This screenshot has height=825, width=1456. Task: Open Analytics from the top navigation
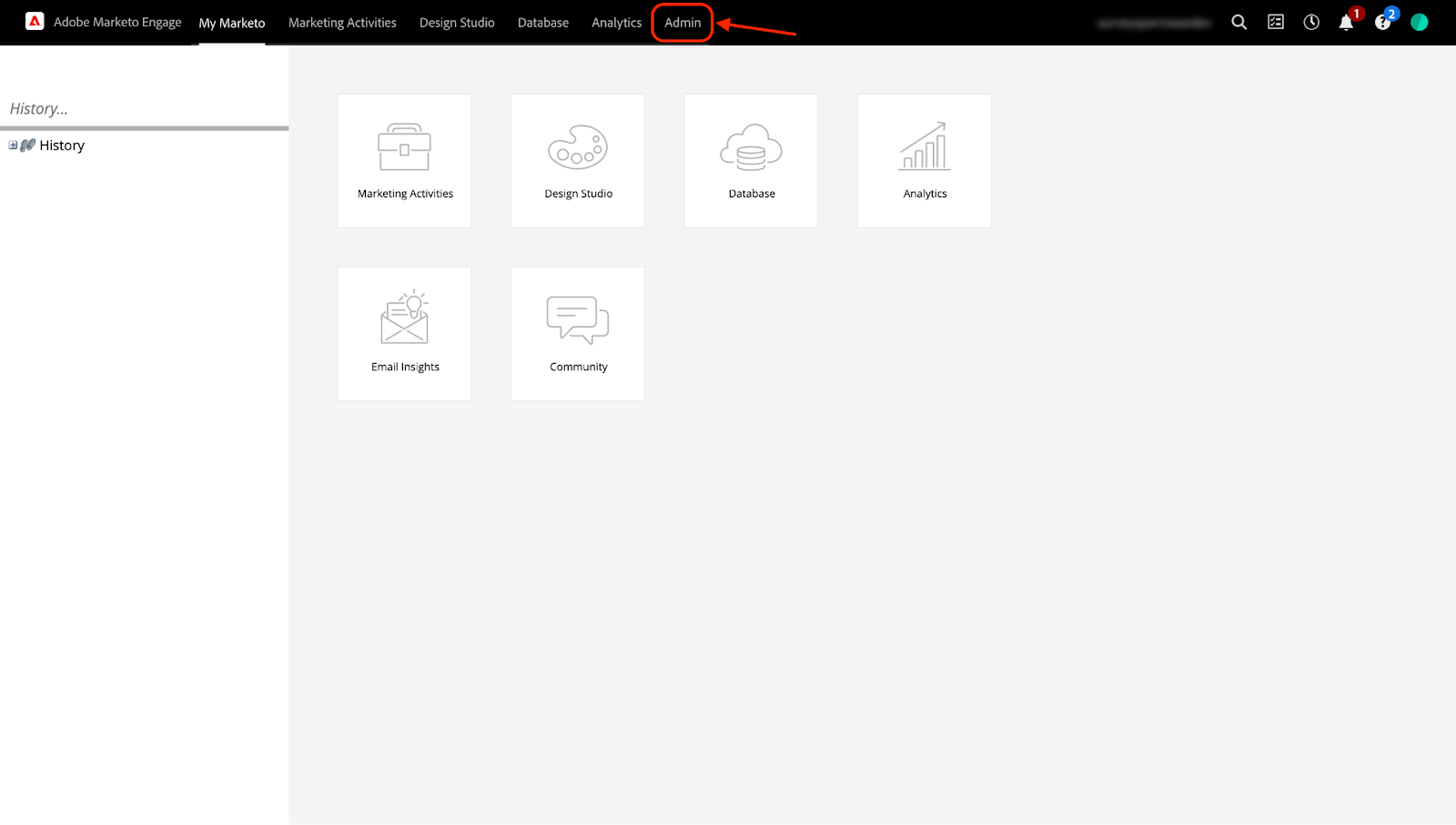616,23
